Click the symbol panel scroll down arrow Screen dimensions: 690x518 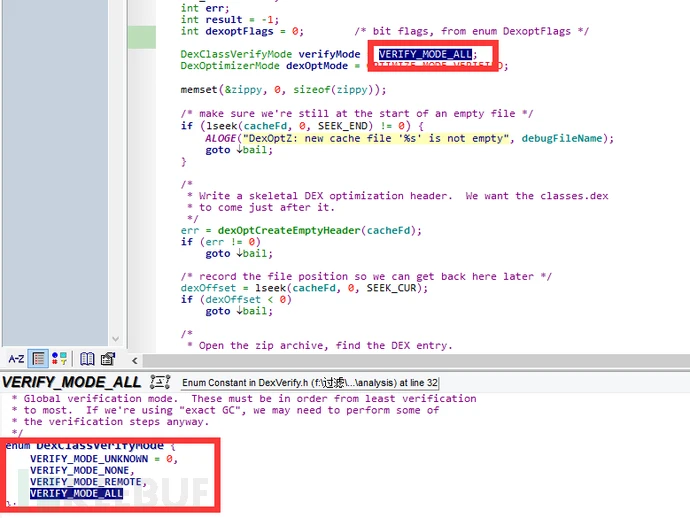coord(116,339)
